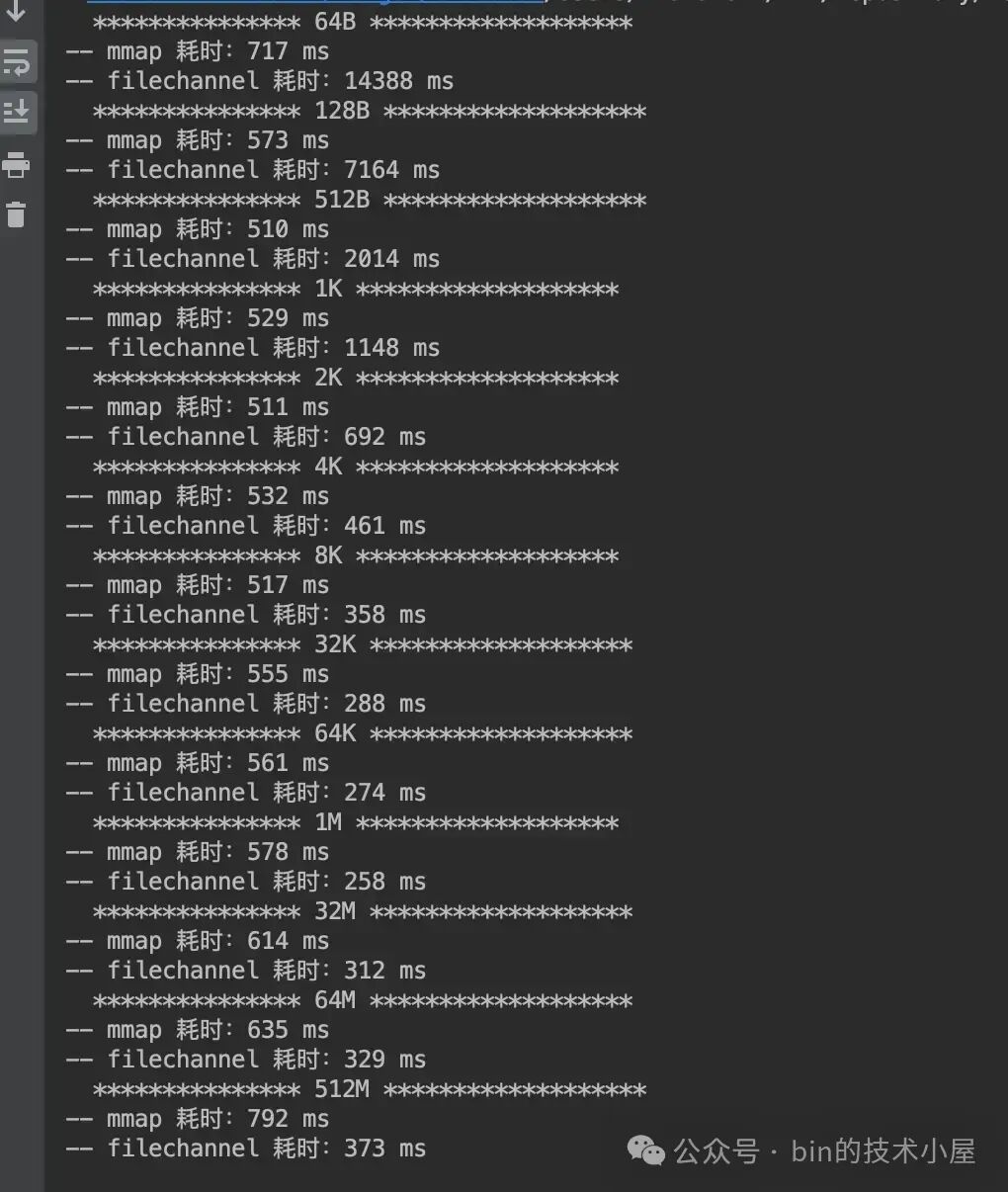Toggle scroll to end of output
Image resolution: width=1008 pixels, height=1192 pixels.
pos(17,112)
